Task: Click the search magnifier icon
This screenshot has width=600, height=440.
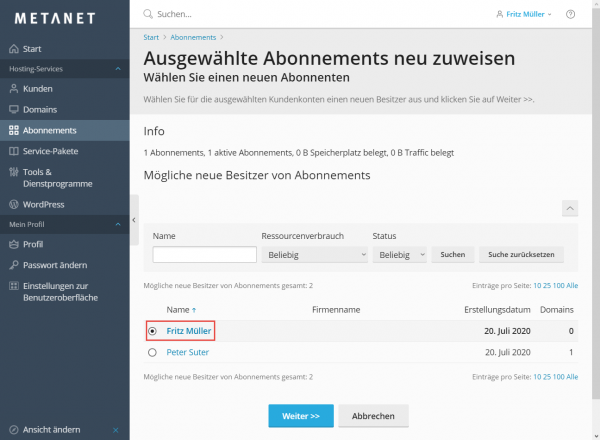Action: 149,15
